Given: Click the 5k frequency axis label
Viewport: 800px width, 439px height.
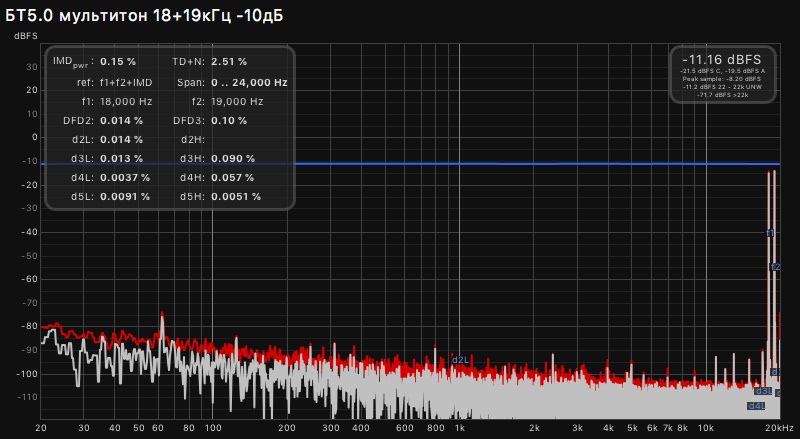Looking at the screenshot, I should (632, 428).
